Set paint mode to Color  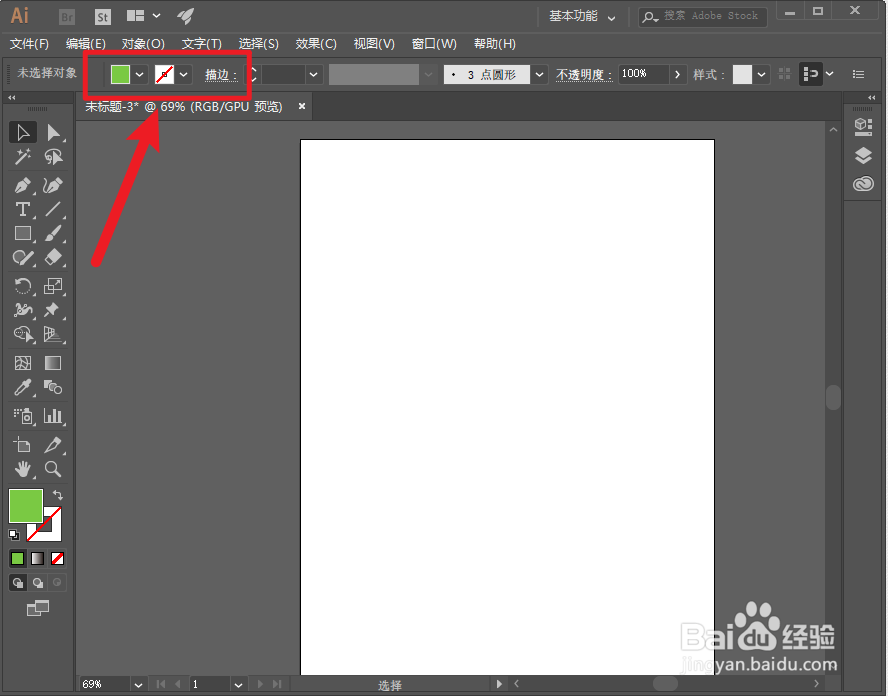pos(18,559)
